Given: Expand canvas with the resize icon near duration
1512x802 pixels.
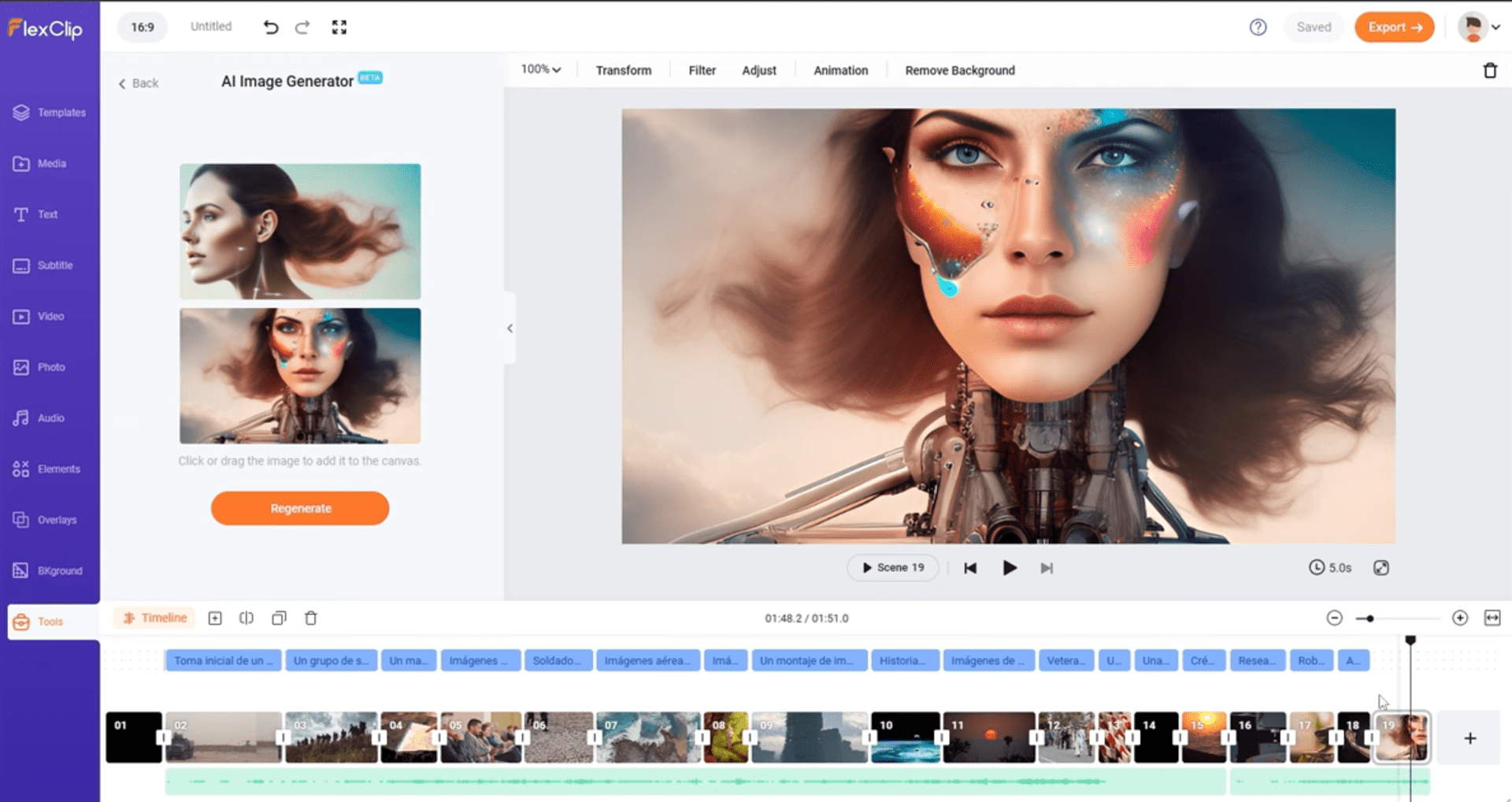Looking at the screenshot, I should 1381,568.
